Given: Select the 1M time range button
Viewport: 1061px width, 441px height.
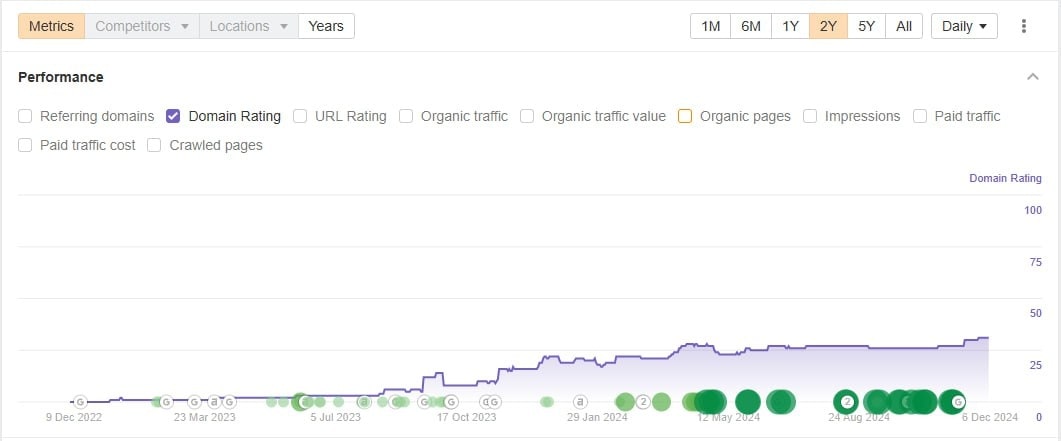Looking at the screenshot, I should pos(711,26).
